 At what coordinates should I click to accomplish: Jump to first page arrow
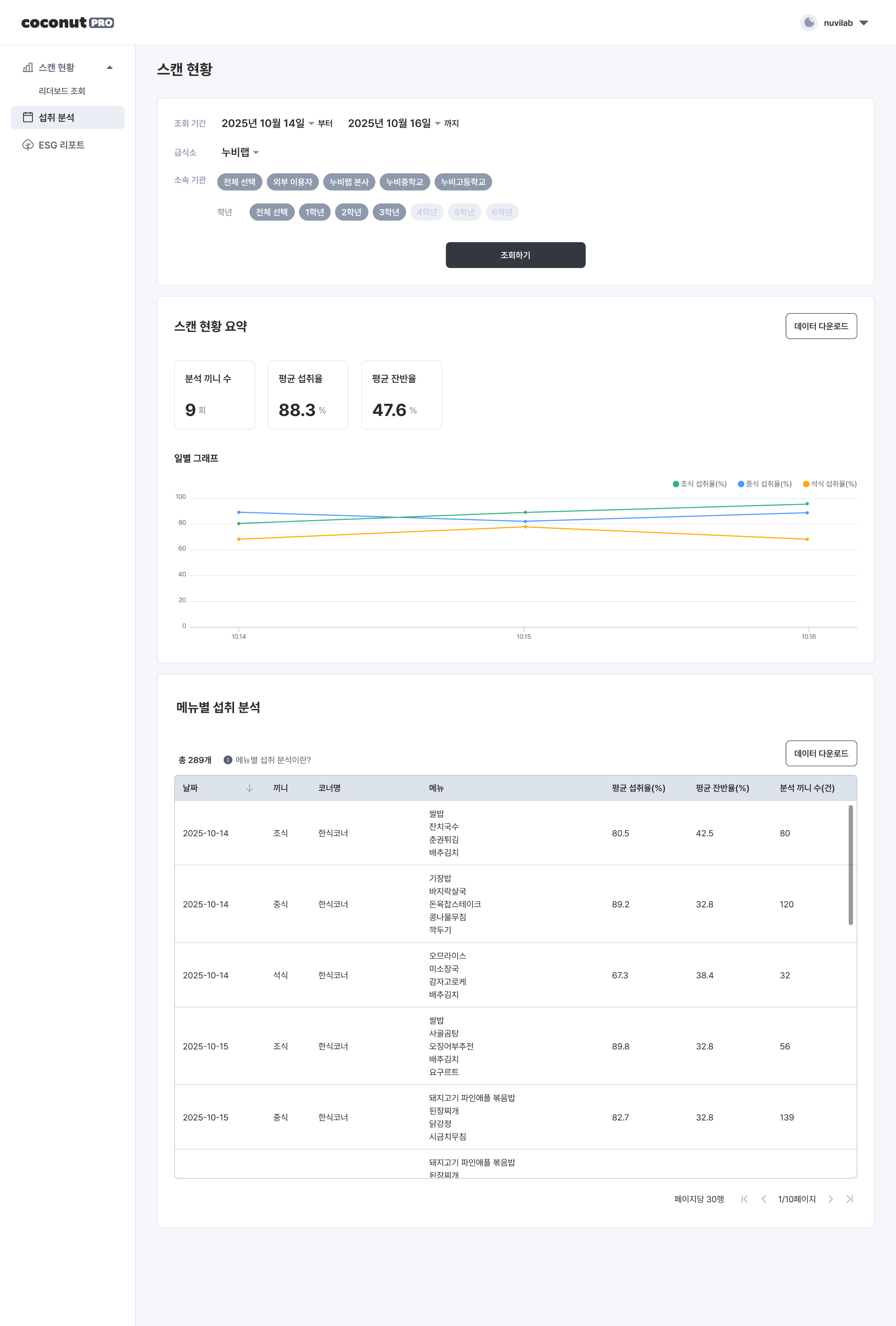744,1199
